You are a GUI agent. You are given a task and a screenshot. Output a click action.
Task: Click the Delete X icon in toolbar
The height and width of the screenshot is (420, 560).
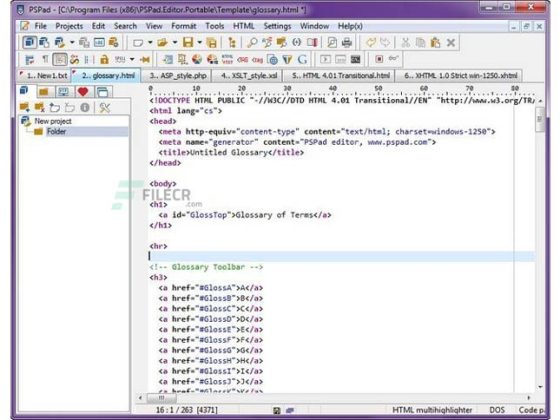451,43
